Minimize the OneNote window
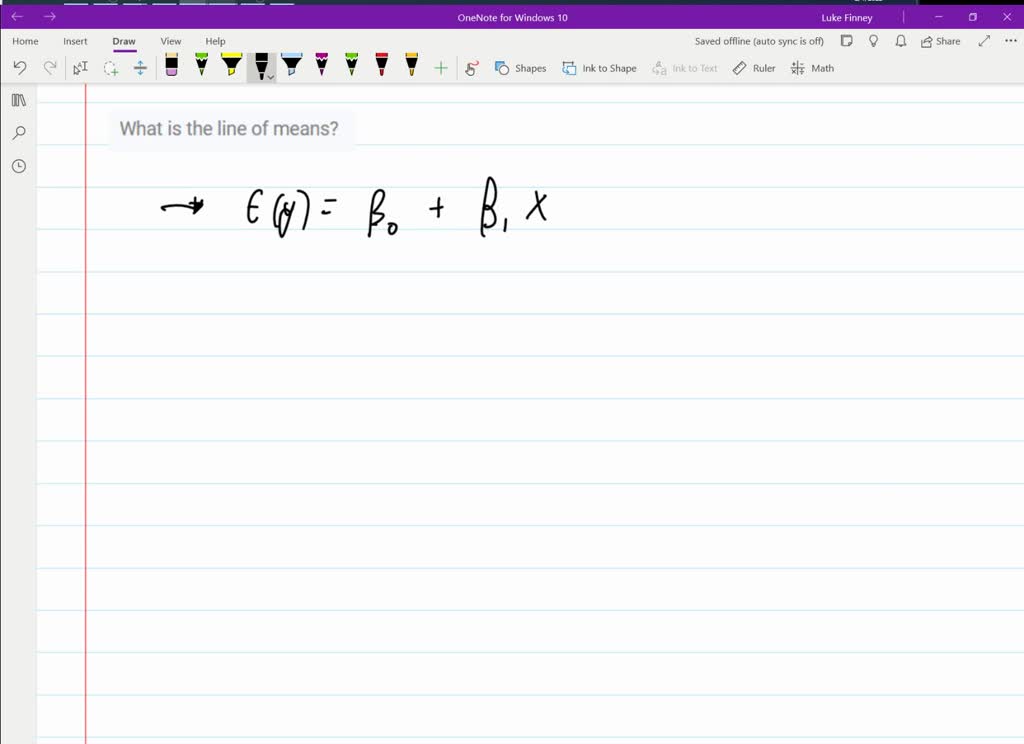Image resolution: width=1024 pixels, height=744 pixels. pos(938,17)
